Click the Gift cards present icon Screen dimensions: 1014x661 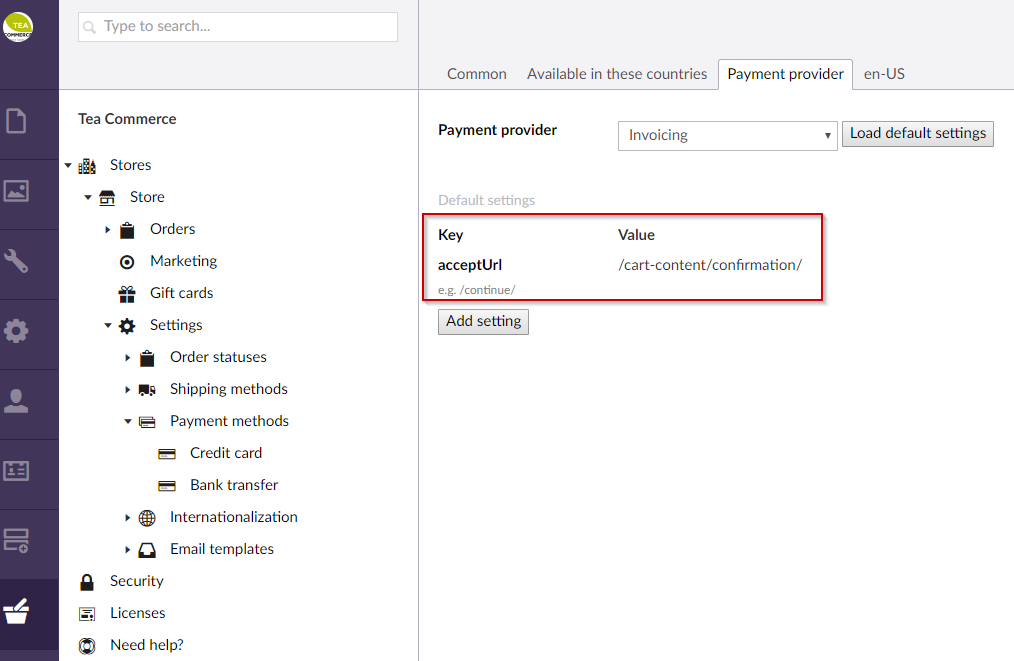pos(127,294)
